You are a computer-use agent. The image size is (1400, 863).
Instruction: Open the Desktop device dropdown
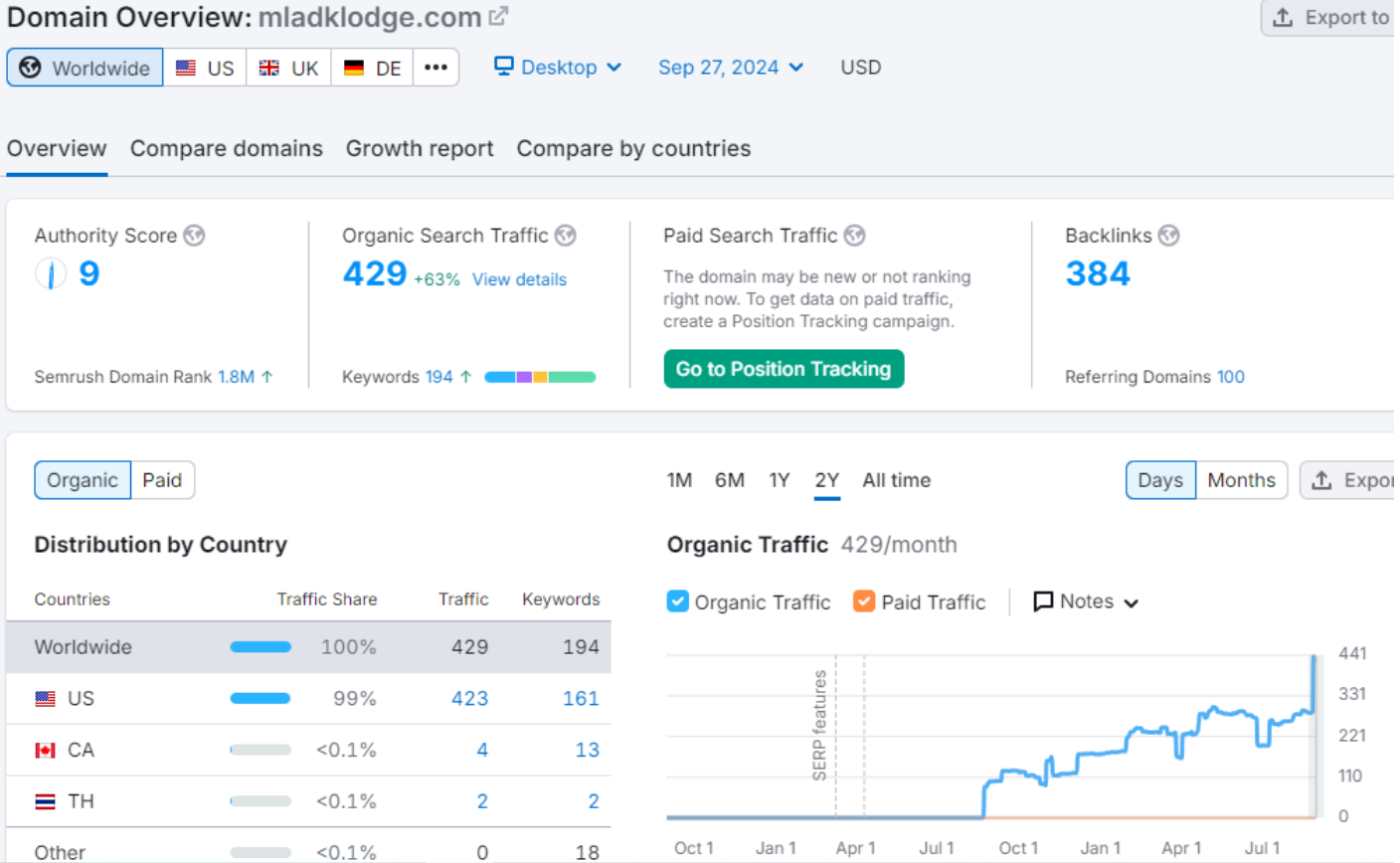pos(558,67)
